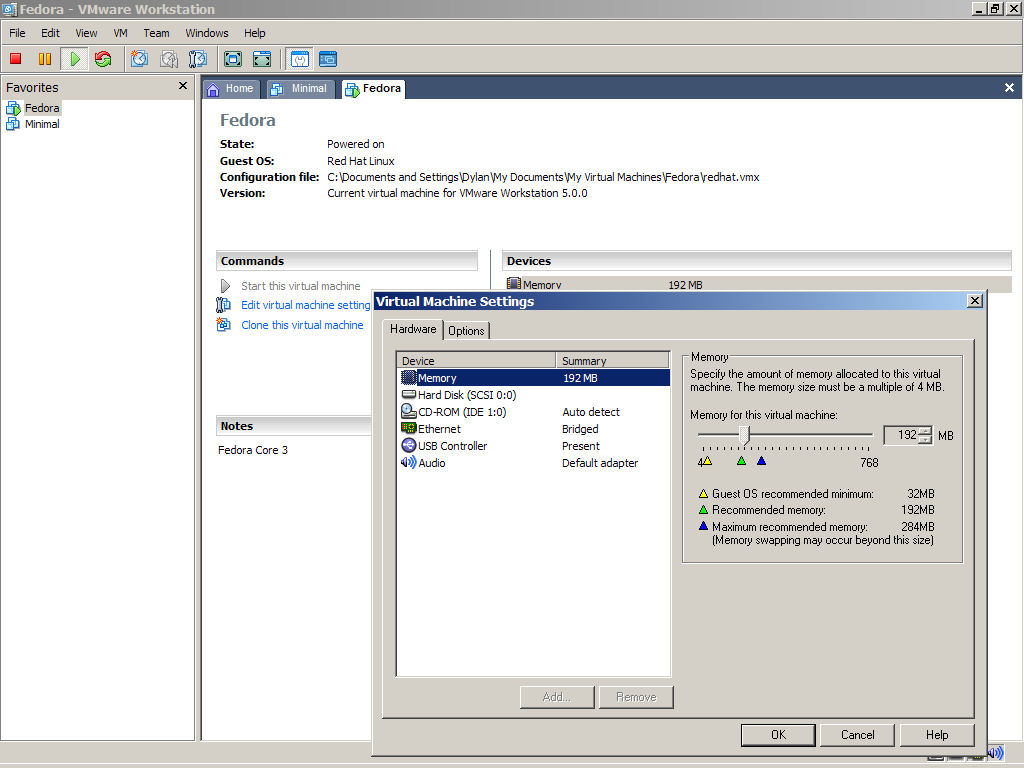
Task: Click the "Bridged" summary cell
Action: (x=580, y=429)
